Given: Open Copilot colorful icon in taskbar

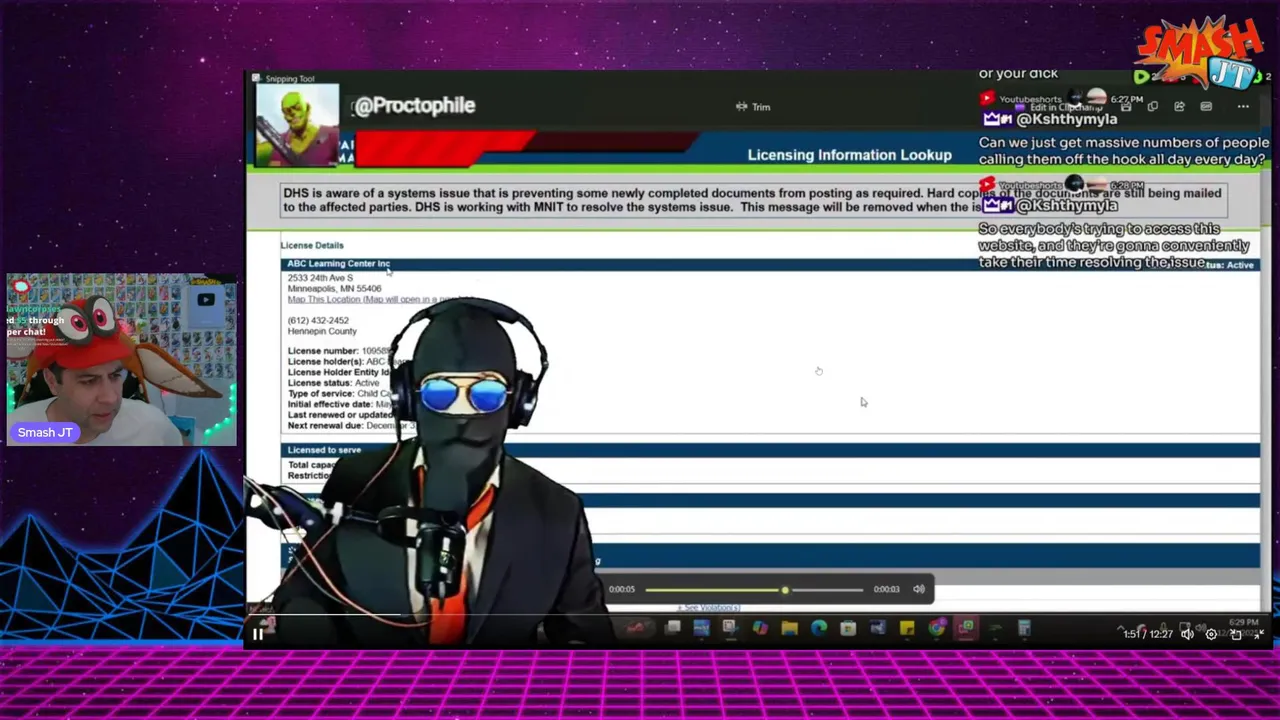Looking at the screenshot, I should coord(759,628).
